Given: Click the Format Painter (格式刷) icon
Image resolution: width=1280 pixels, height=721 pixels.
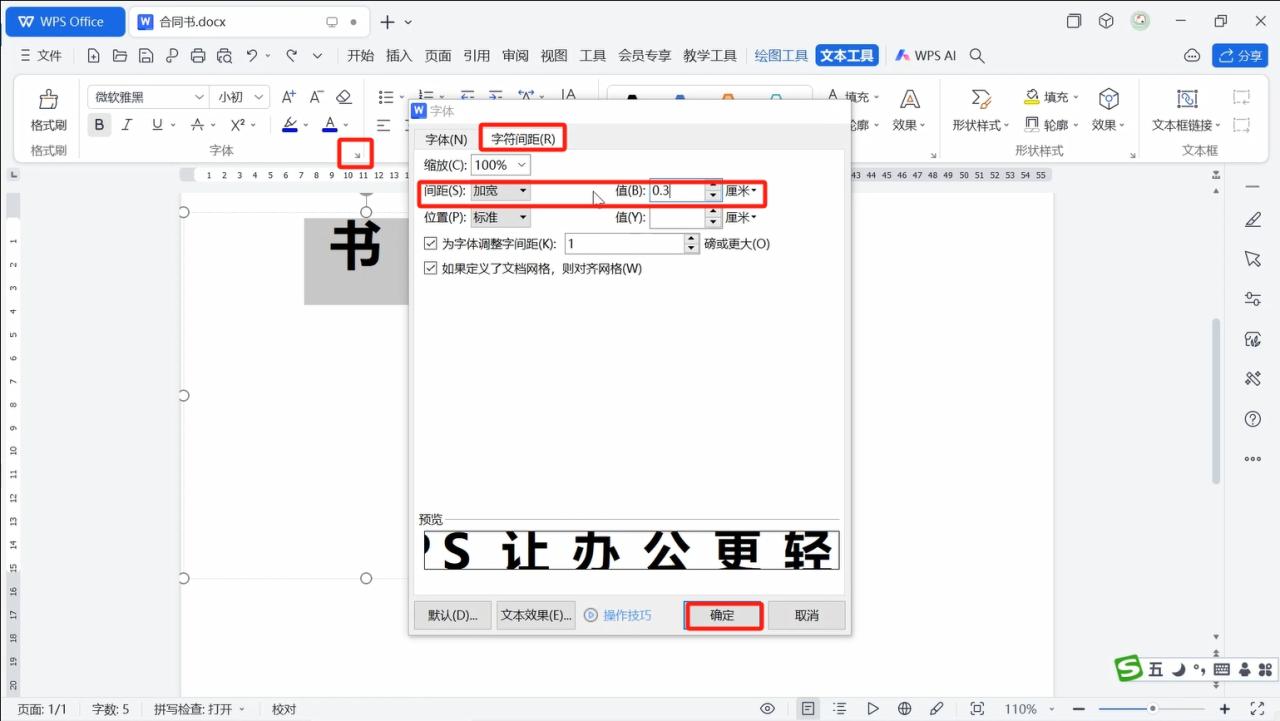Looking at the screenshot, I should click(48, 99).
